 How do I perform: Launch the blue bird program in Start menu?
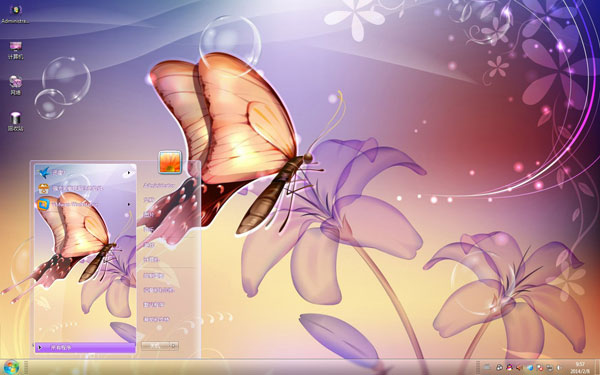pyautogui.click(x=85, y=173)
